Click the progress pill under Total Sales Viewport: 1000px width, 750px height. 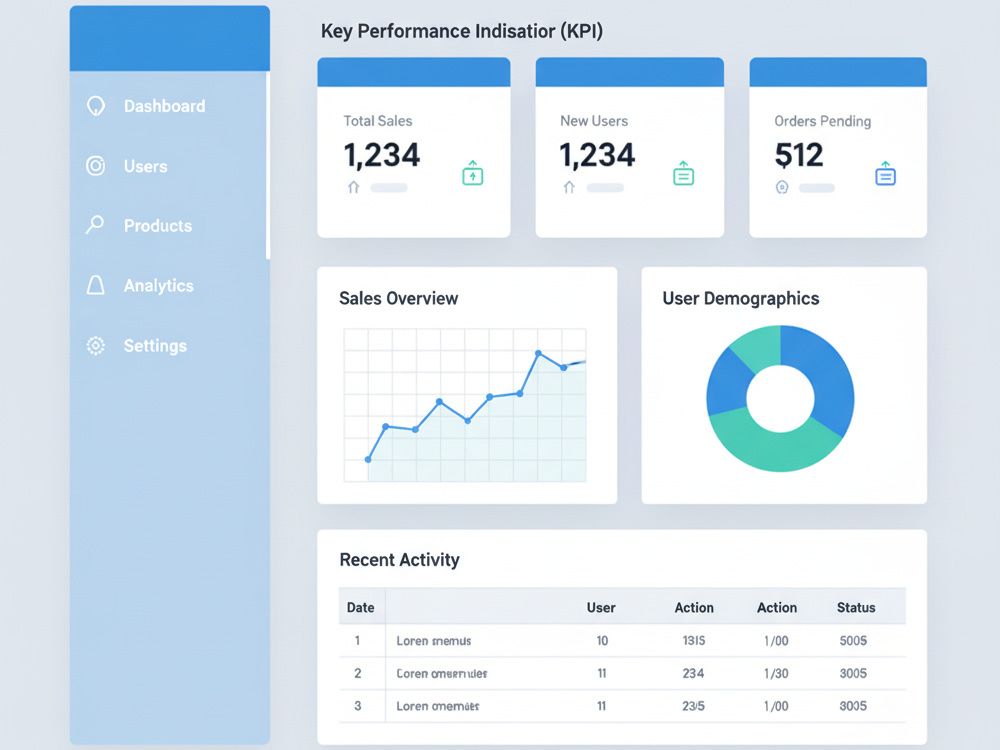tap(389, 188)
